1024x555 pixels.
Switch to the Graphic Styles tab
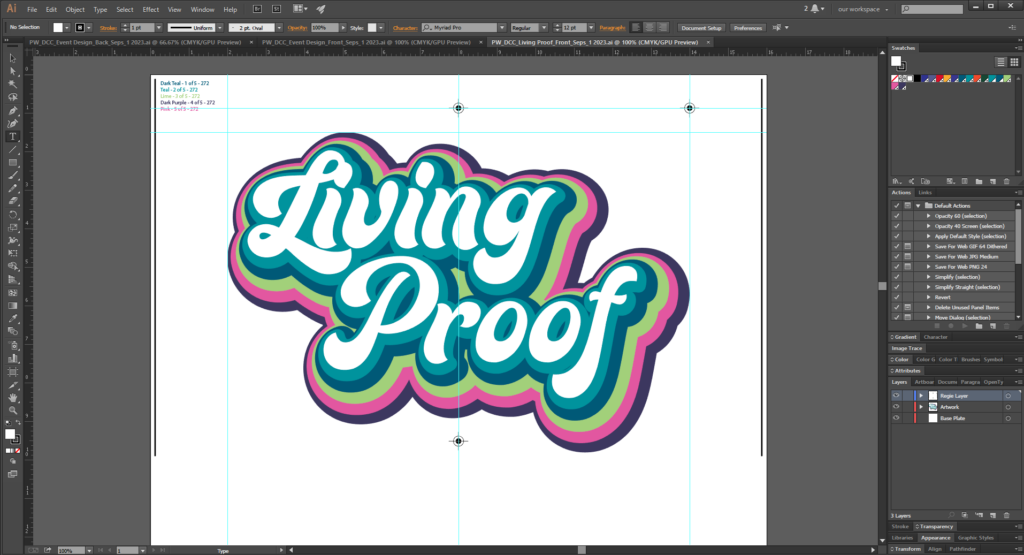click(x=976, y=537)
